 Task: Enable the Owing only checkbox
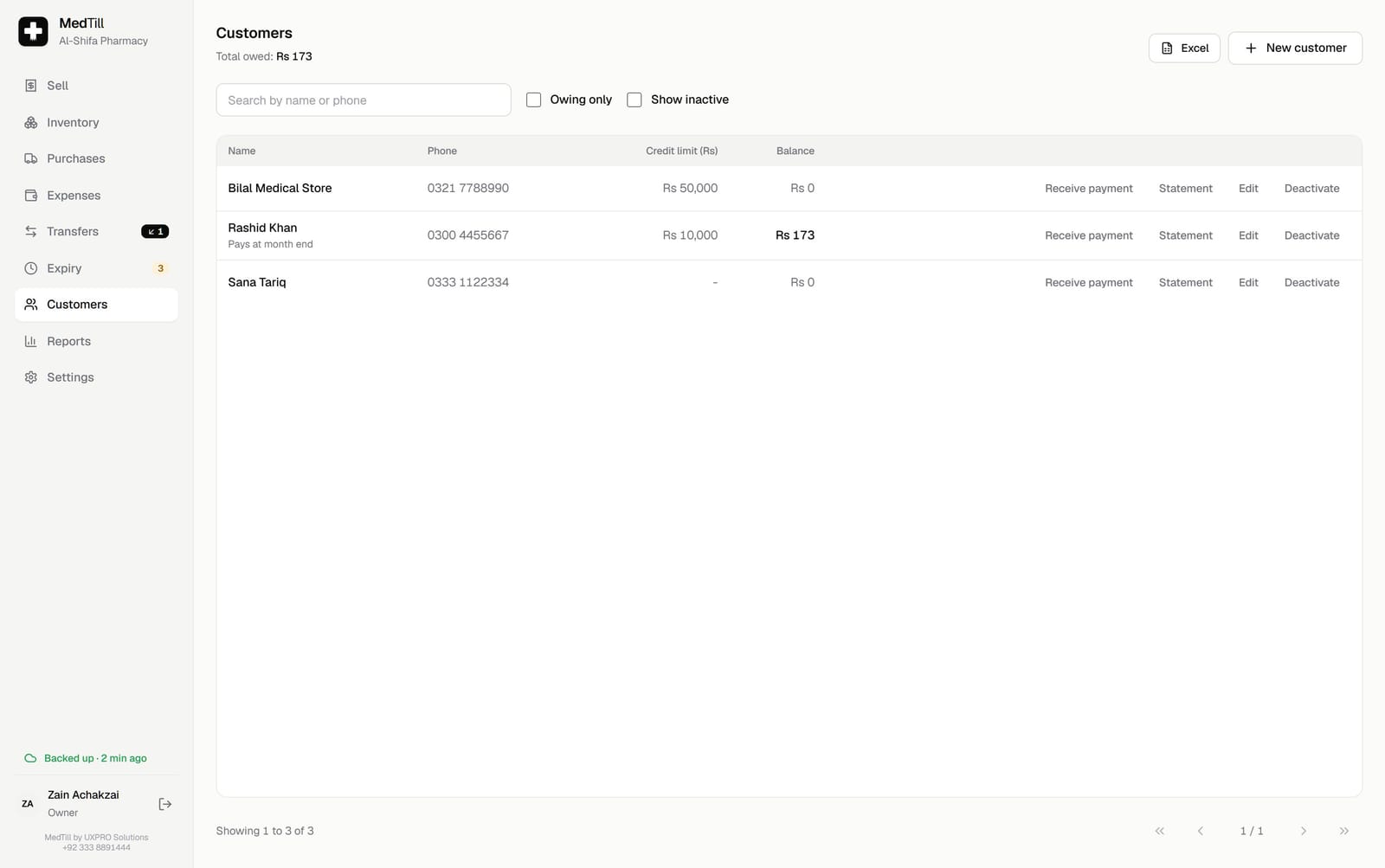[x=534, y=100]
